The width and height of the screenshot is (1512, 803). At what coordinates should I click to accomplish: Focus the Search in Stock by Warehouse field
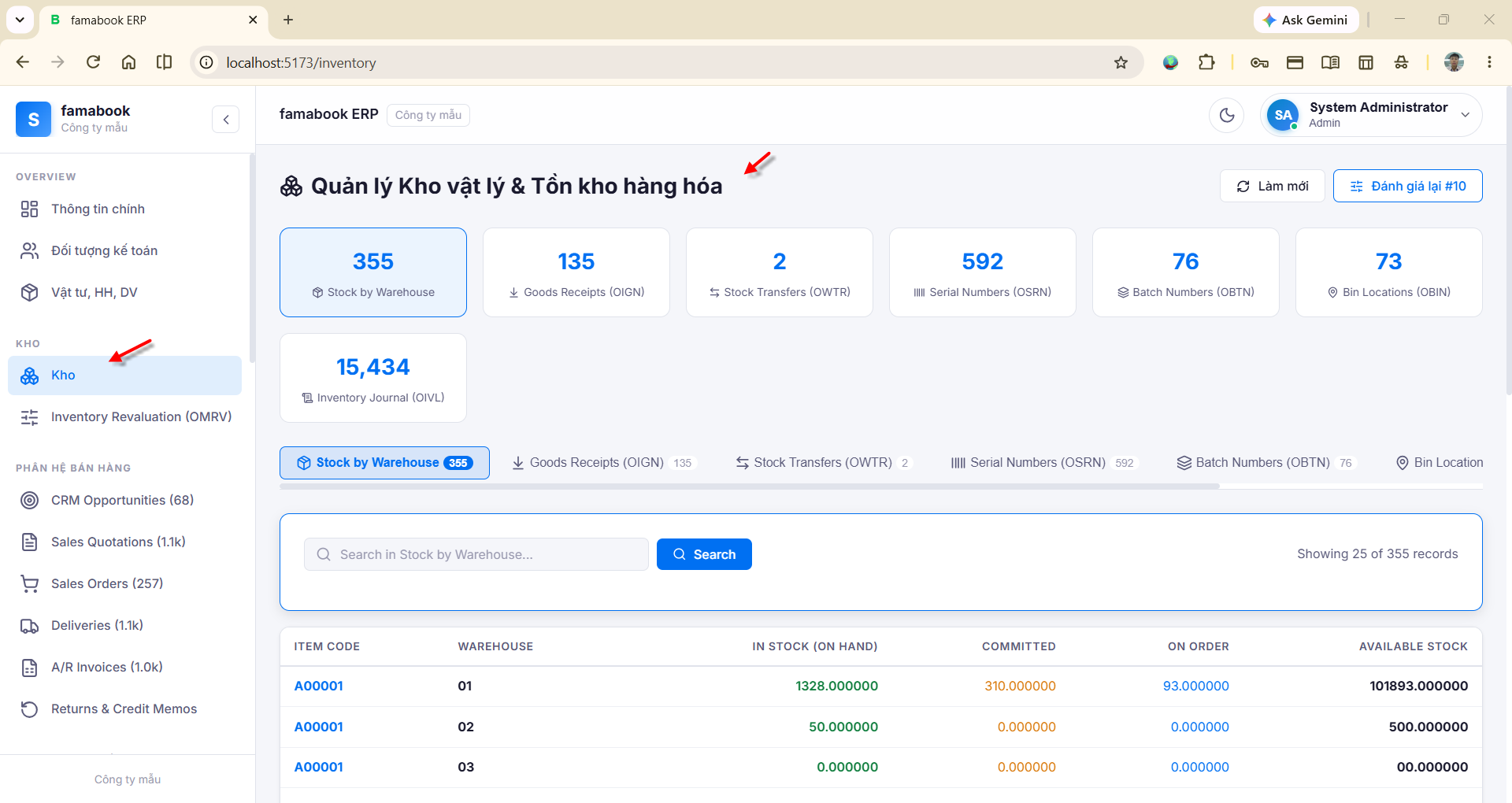click(x=476, y=554)
